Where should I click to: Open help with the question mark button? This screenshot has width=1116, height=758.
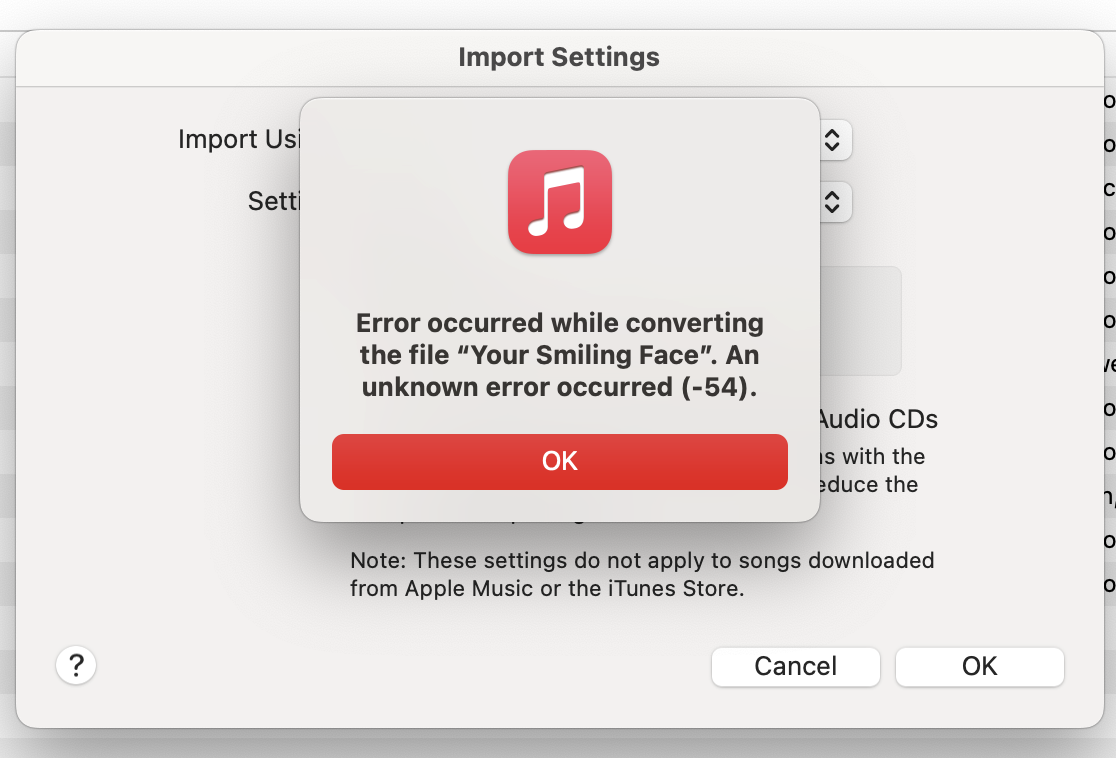(76, 665)
